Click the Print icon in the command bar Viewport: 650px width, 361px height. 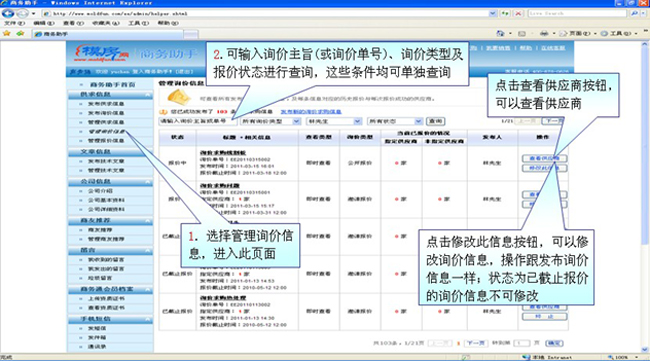(544, 34)
